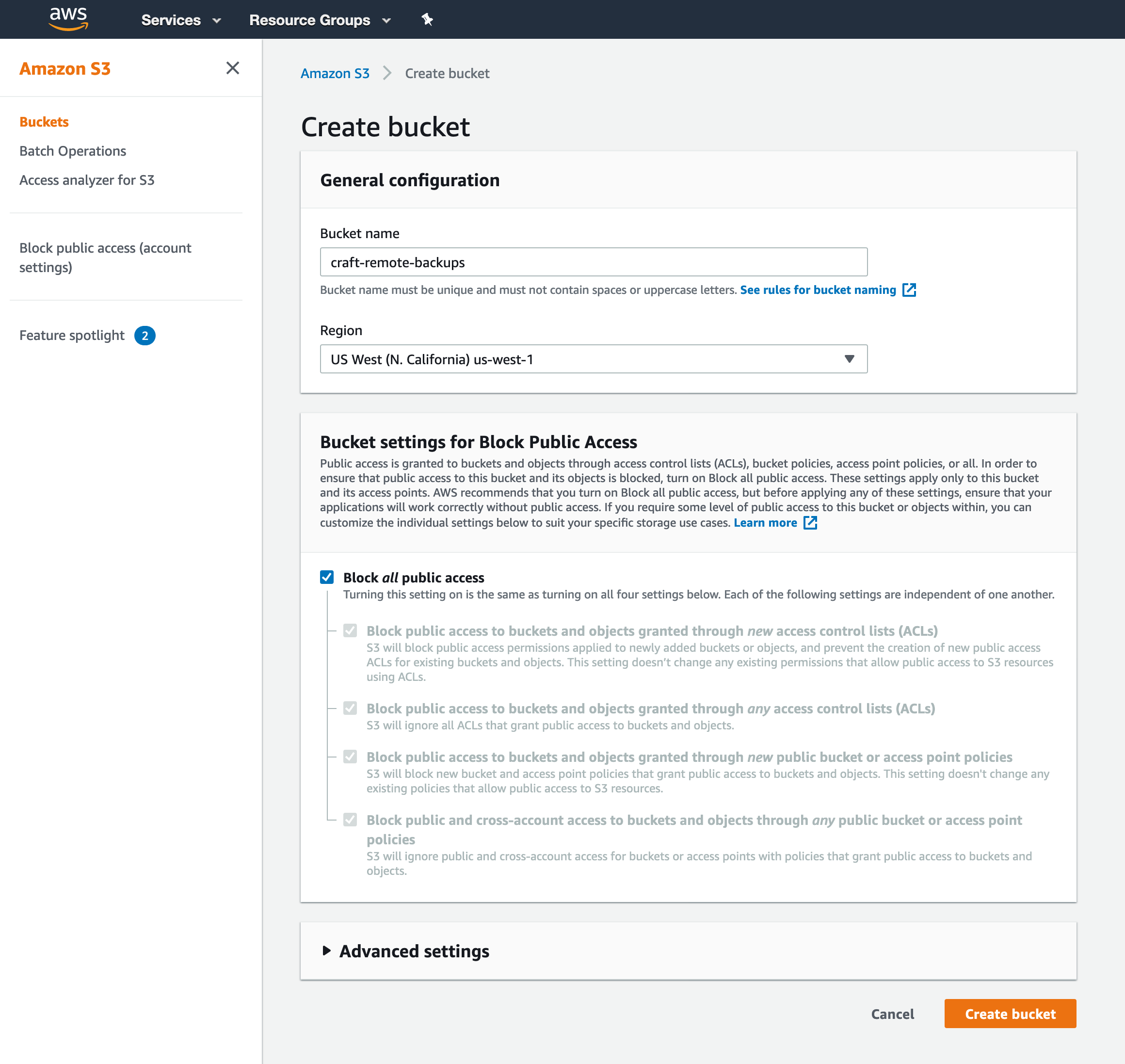Viewport: 1125px width, 1064px height.
Task: Toggle the block new ACLs checkbox
Action: tap(351, 630)
